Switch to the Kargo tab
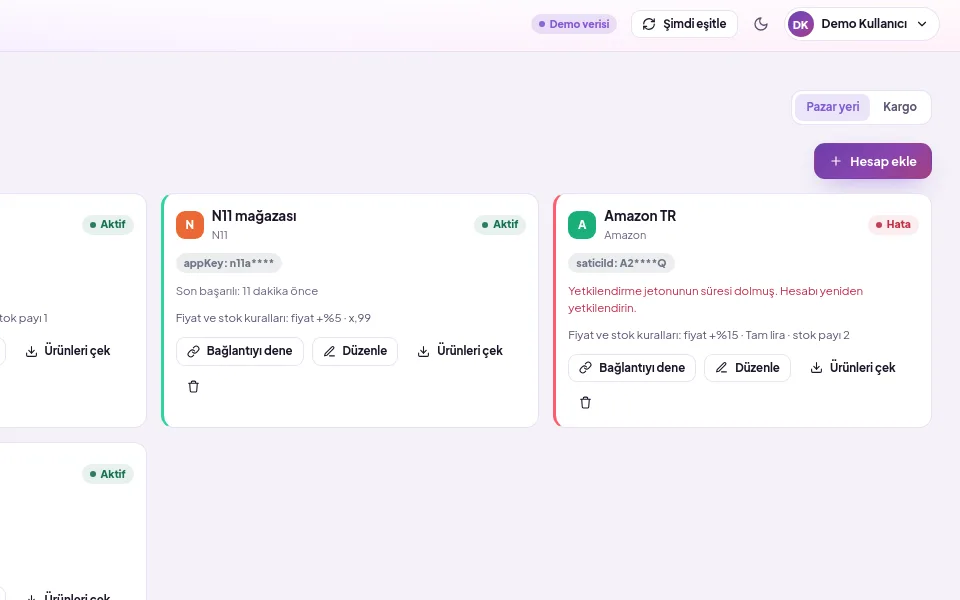Viewport: 960px width, 600px height. [899, 107]
